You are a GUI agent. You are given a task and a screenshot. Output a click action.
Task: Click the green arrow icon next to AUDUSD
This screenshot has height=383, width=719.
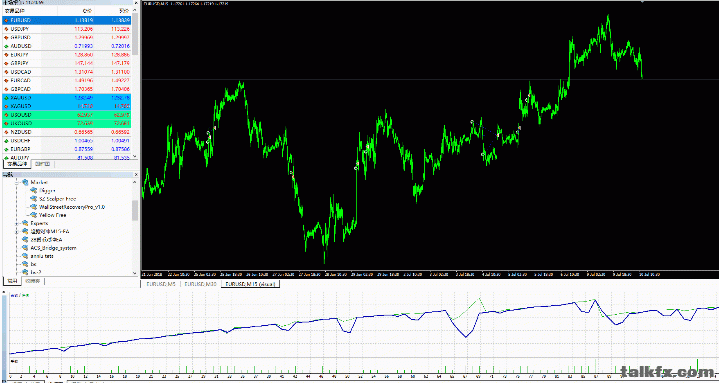coord(6,46)
